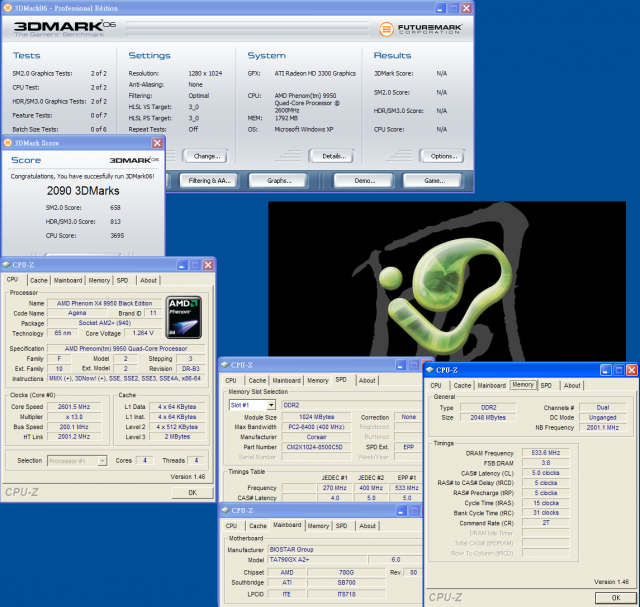
Task: Click the SM2.0 Score value 658
Action: pos(115,207)
